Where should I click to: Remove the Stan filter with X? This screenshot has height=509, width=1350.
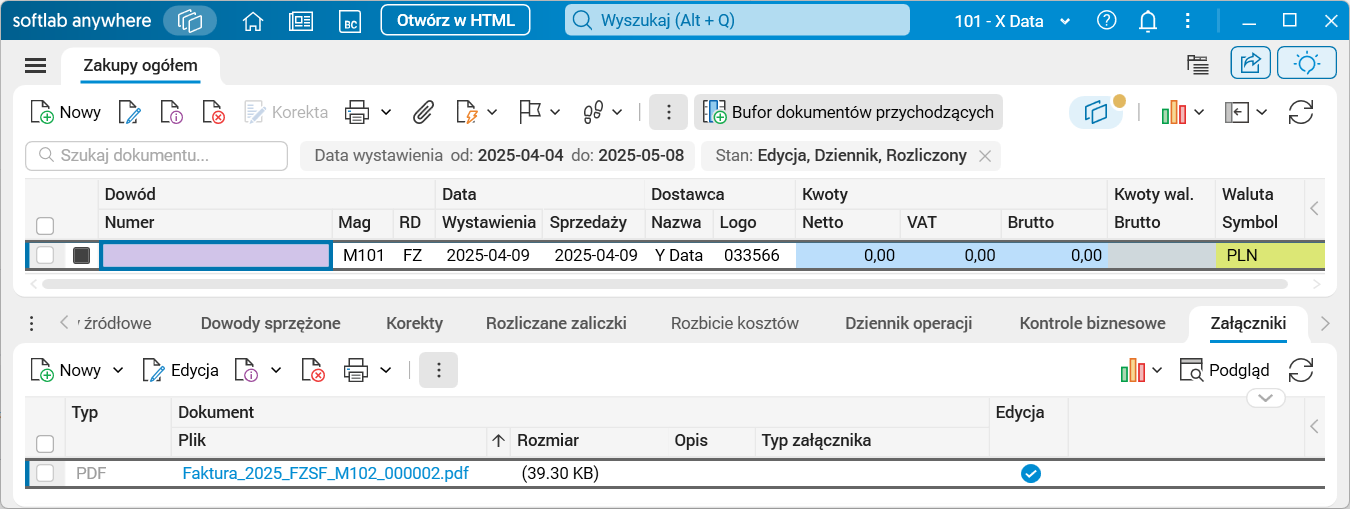pyautogui.click(x=985, y=156)
